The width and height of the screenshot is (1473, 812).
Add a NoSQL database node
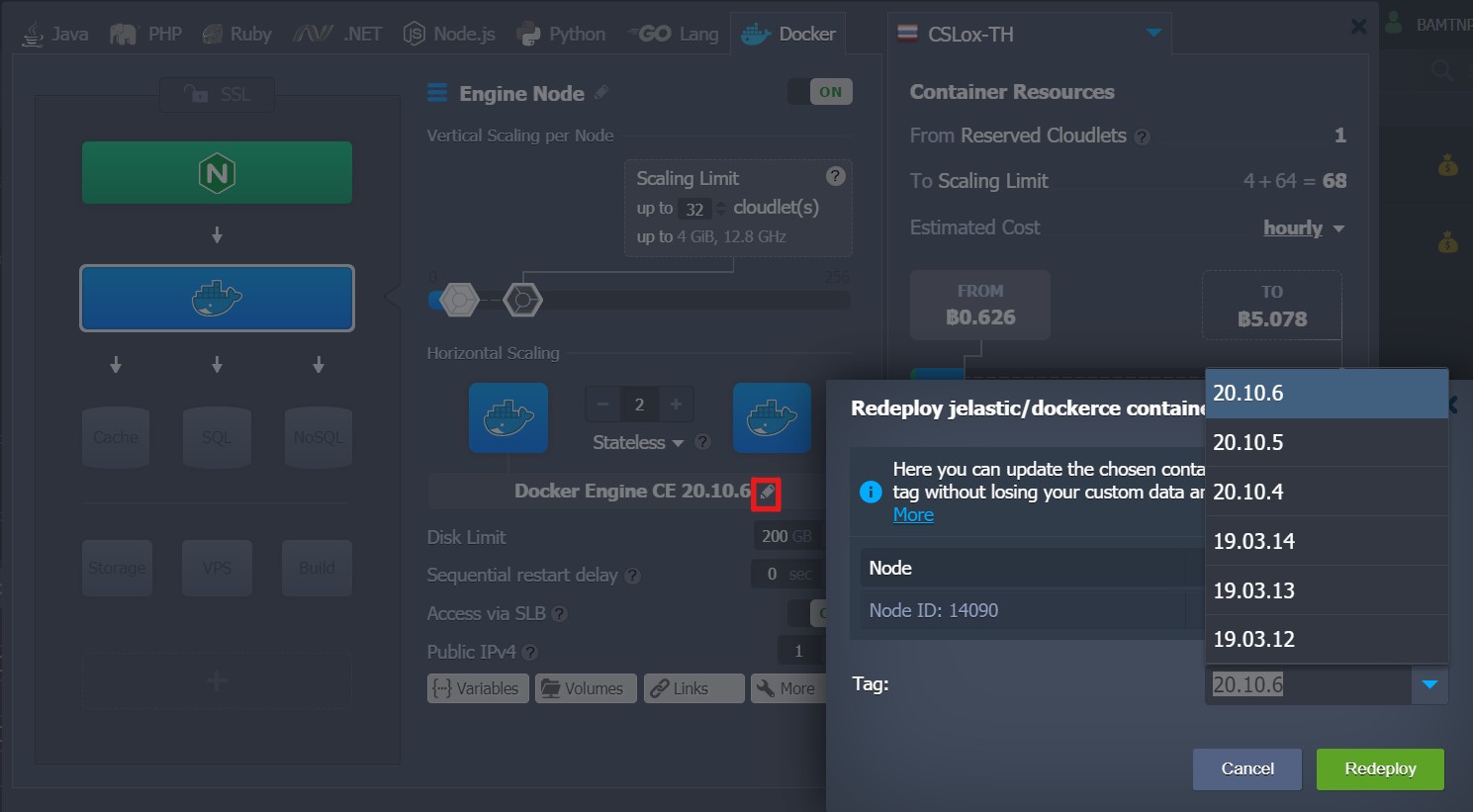318,437
